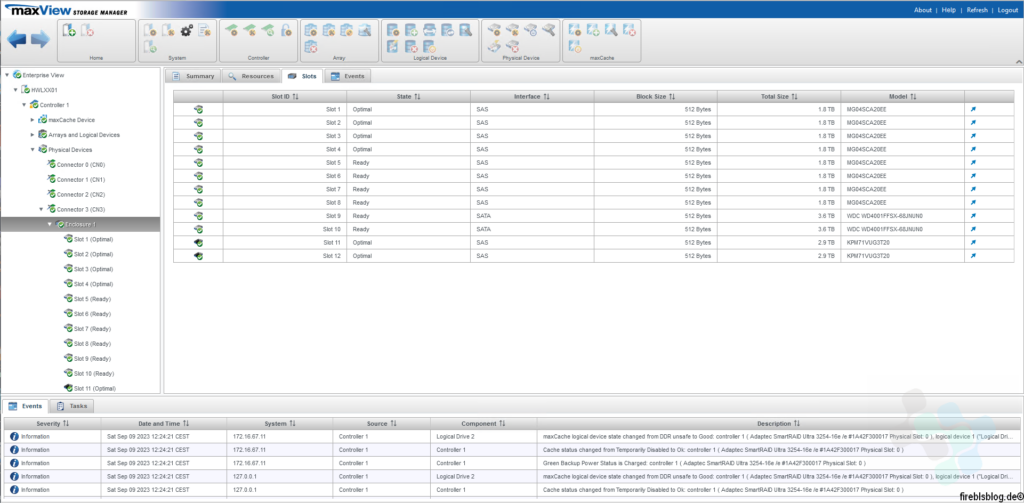Image resolution: width=1024 pixels, height=503 pixels.
Task: Click delete array icon with red X
Action: (x=312, y=46)
